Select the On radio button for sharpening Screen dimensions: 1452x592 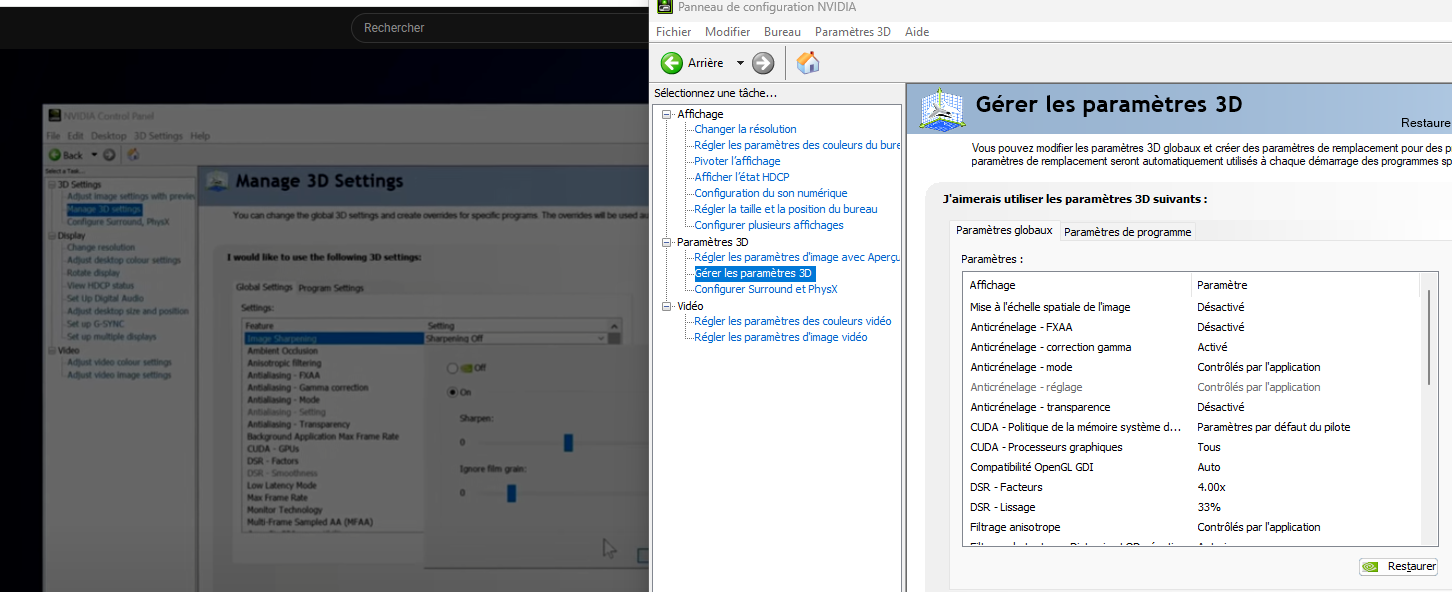click(x=453, y=392)
